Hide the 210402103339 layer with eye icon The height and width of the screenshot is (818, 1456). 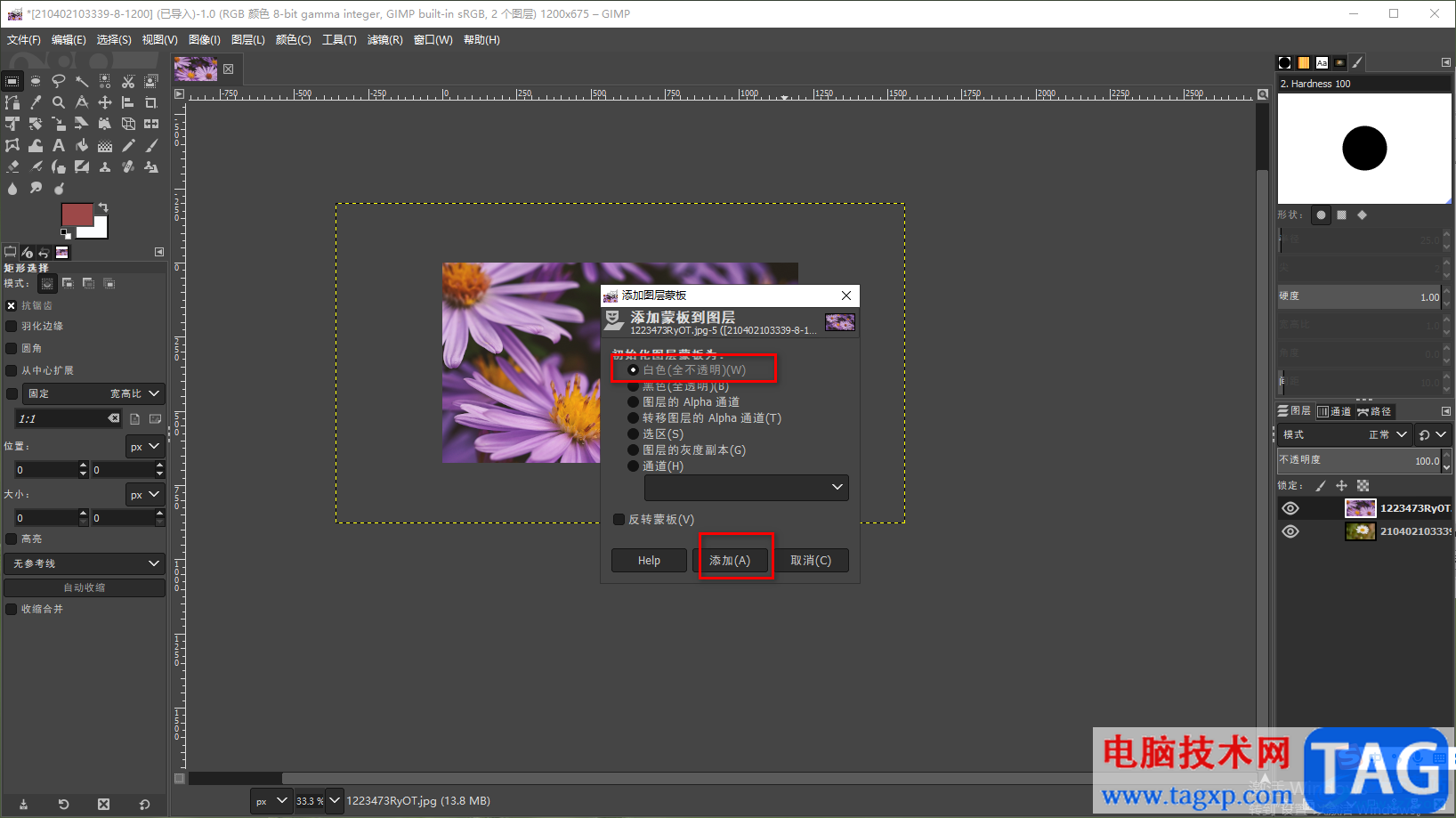(1290, 531)
